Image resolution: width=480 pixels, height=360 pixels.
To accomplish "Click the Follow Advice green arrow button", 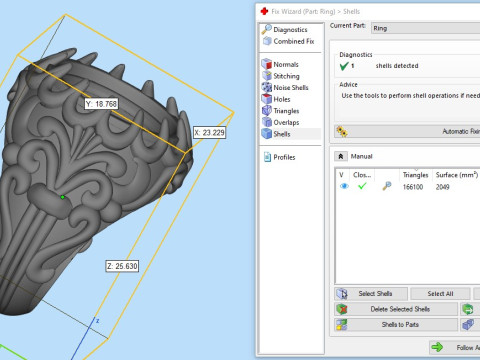I will coord(455,347).
